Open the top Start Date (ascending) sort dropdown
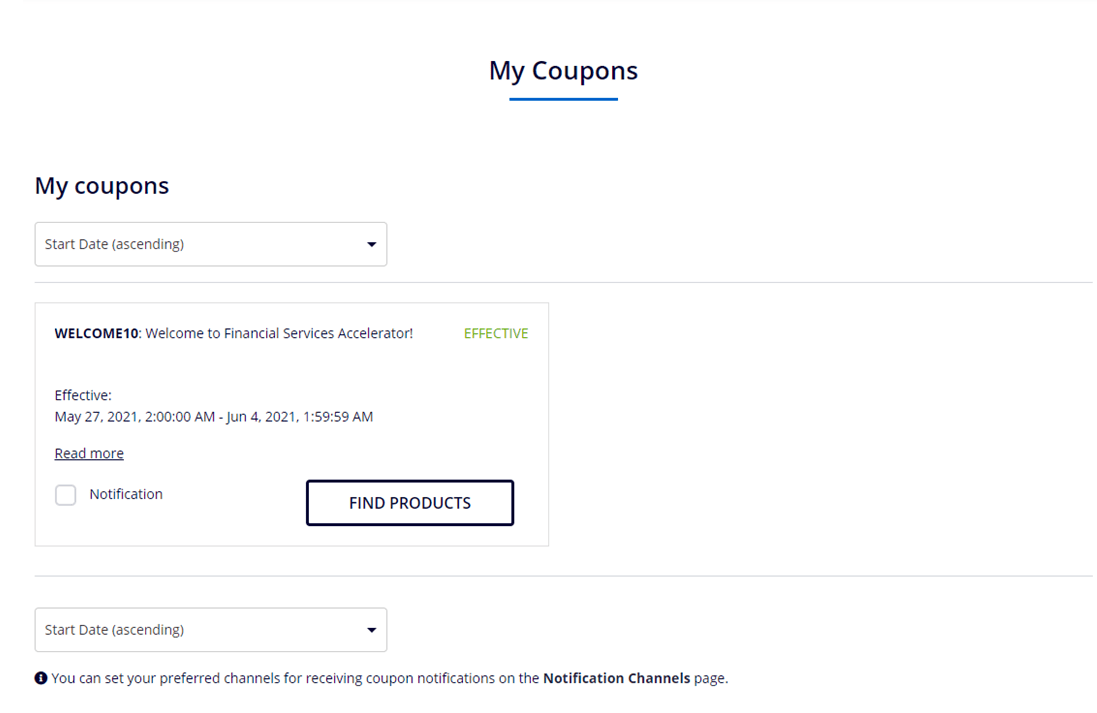This screenshot has width=1097, height=713. click(210, 244)
